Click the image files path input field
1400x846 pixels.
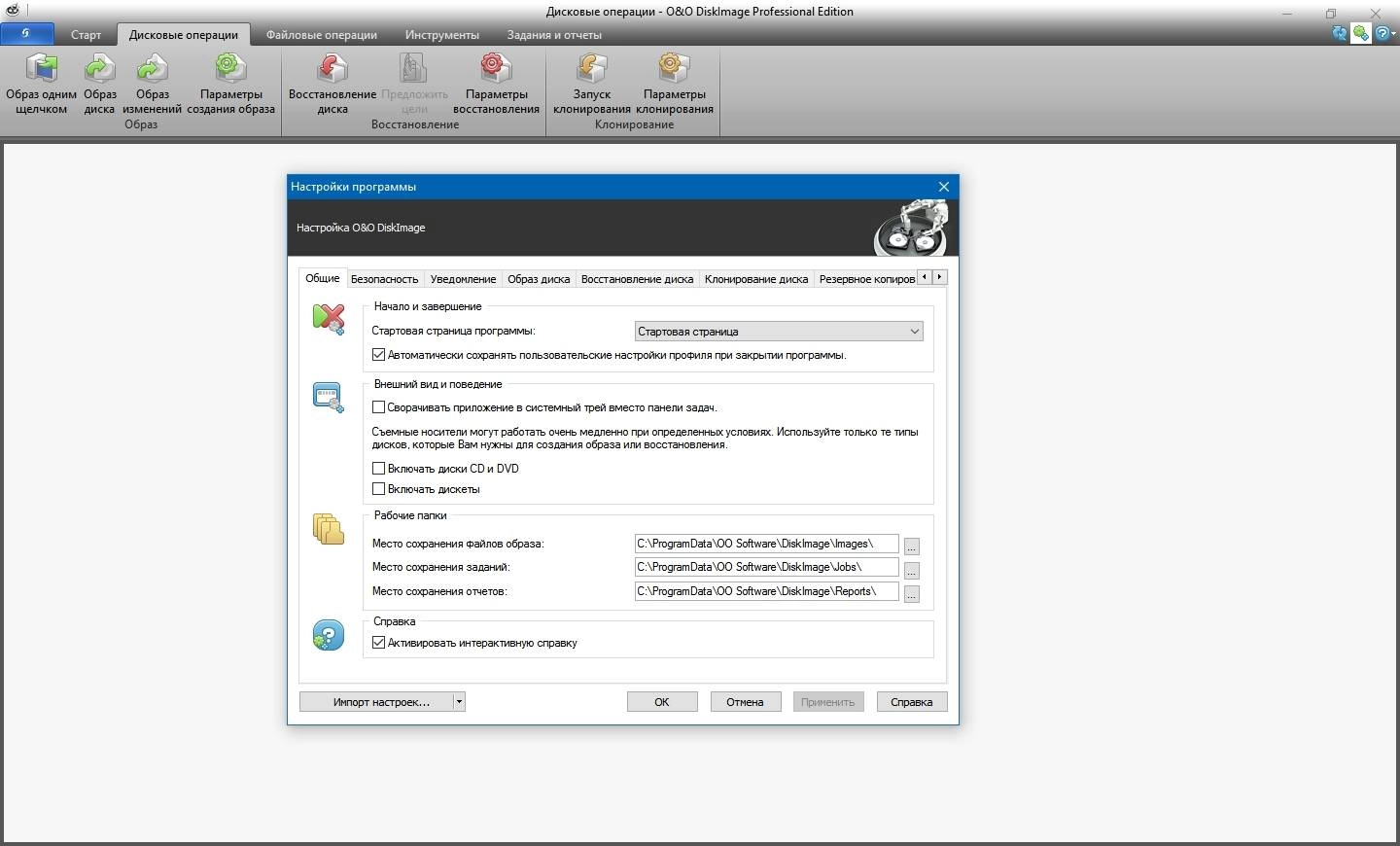coord(766,544)
